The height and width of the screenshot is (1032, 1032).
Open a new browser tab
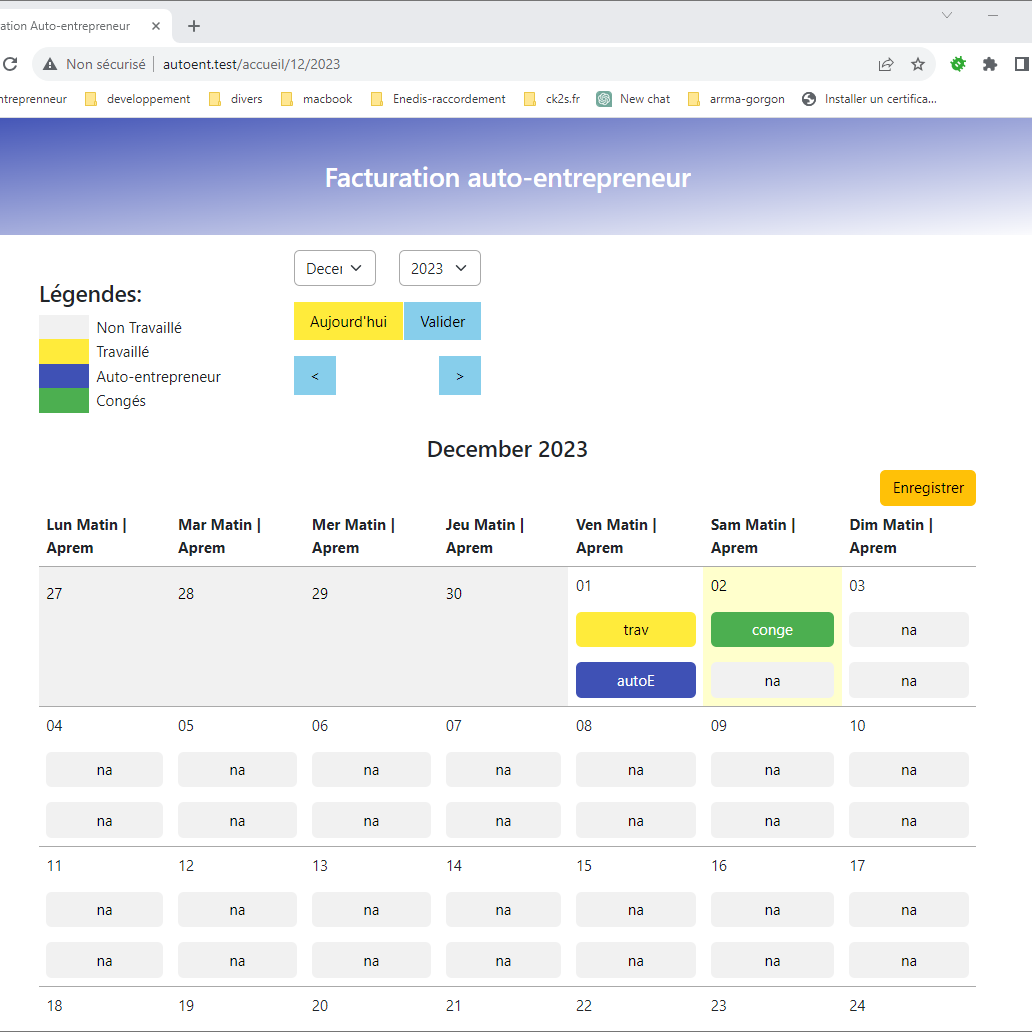click(x=194, y=26)
